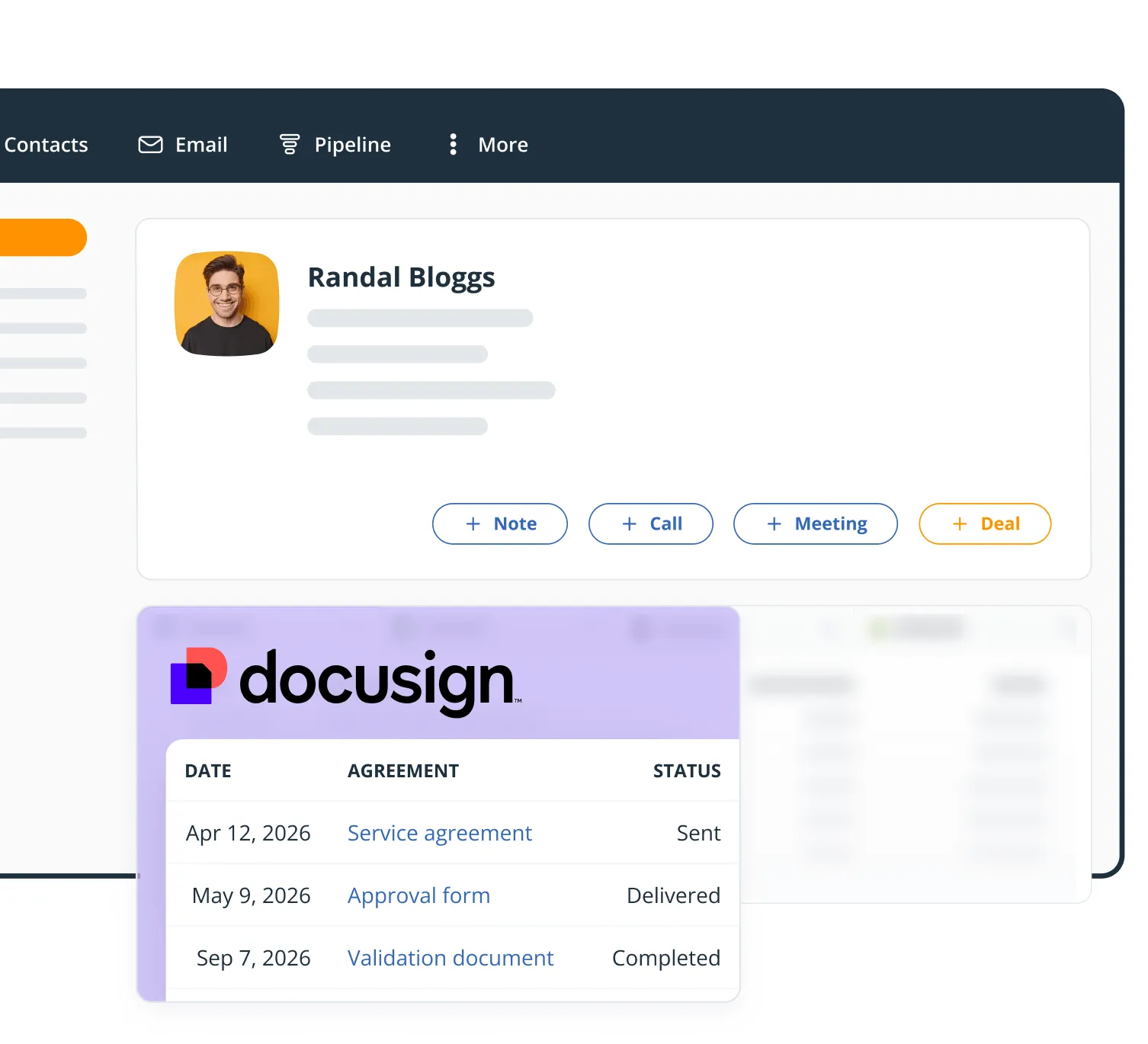The height and width of the screenshot is (1044, 1148).
Task: Click the STATUS column header
Action: 687,771
